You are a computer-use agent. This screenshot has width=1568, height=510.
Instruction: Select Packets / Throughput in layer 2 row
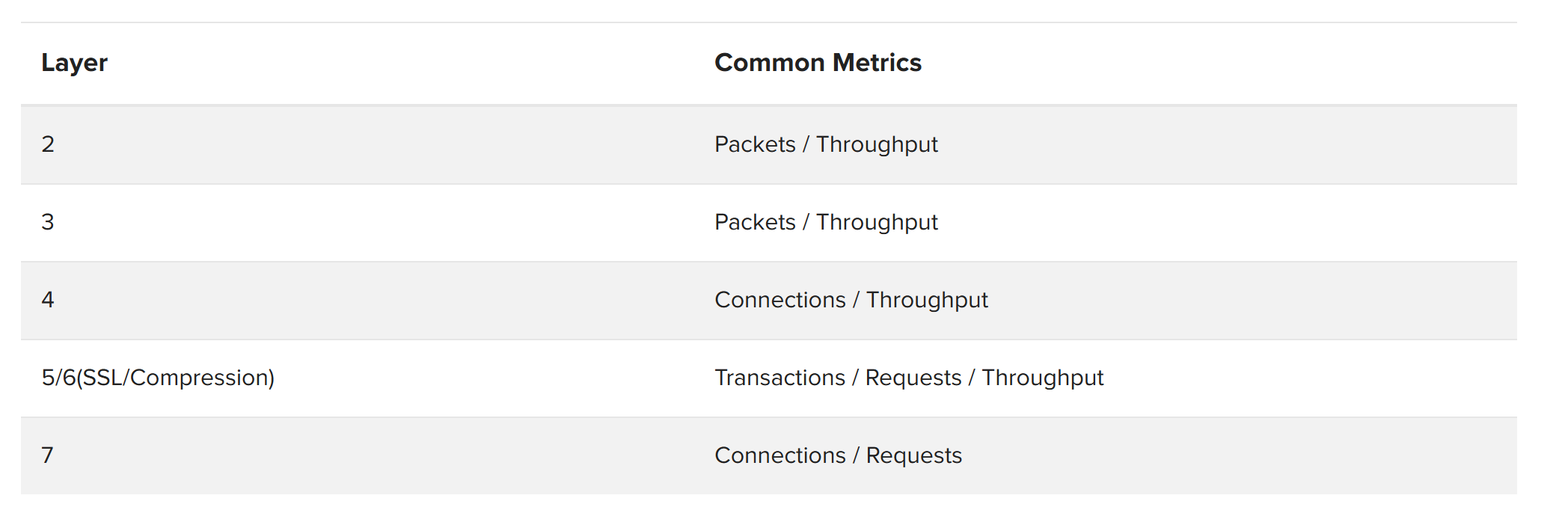pos(826,144)
